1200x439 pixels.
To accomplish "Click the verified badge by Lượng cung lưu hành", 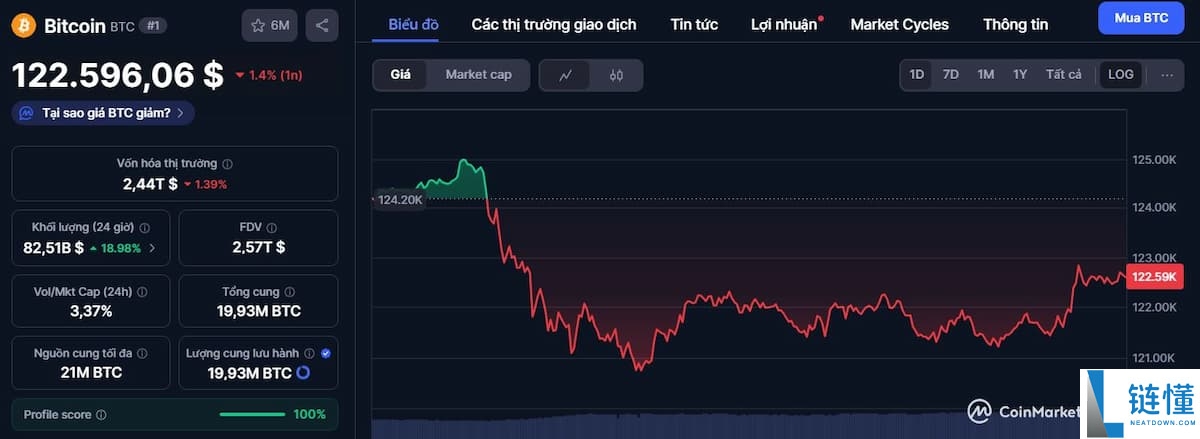I will [326, 353].
